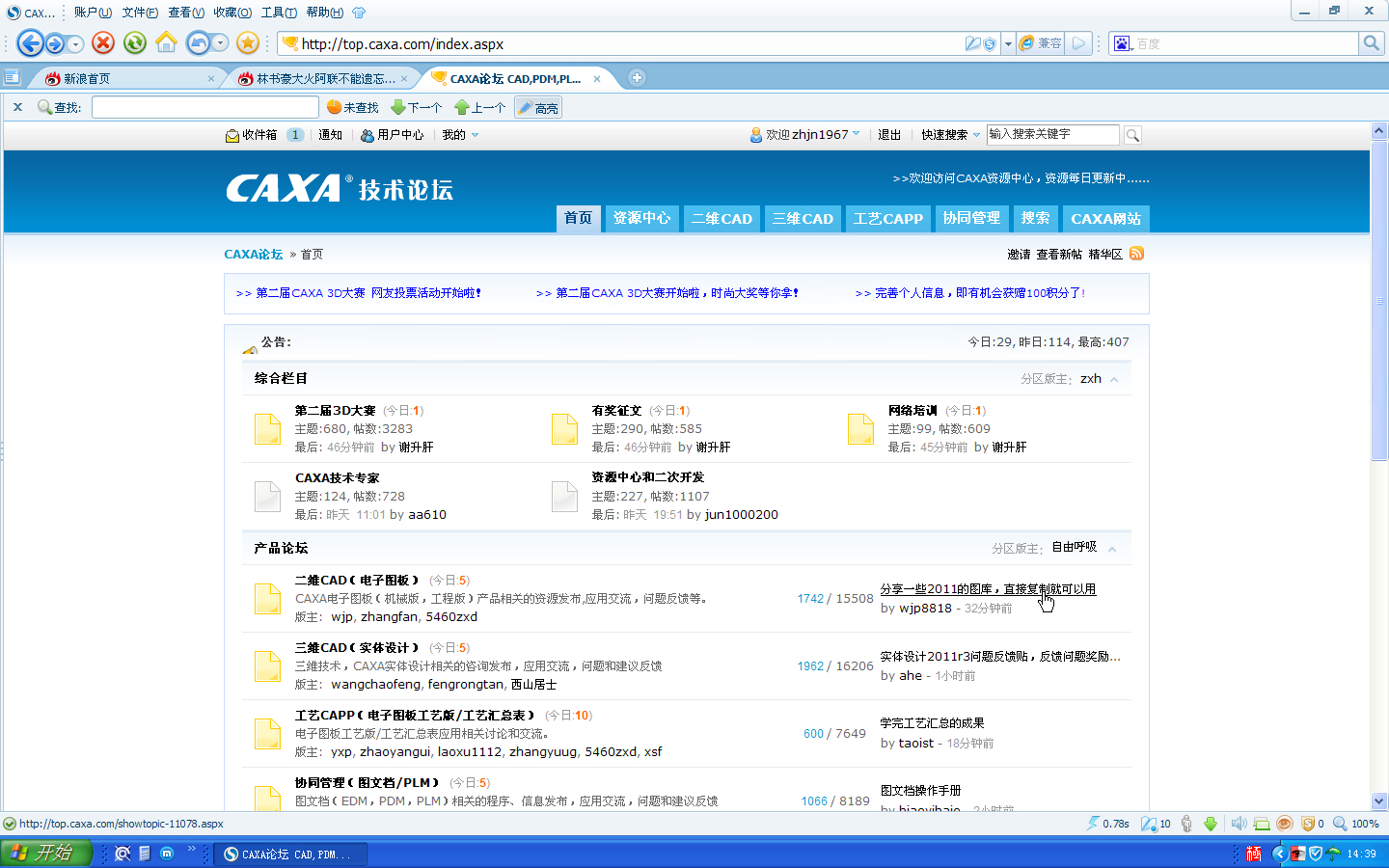Expand the 快速搜索 dropdown
This screenshot has width=1389, height=868.
pos(950,135)
